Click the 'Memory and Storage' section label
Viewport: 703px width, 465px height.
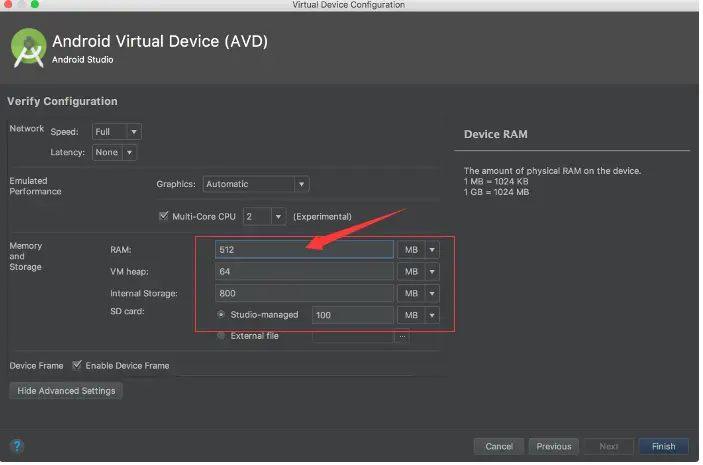(x=26, y=256)
